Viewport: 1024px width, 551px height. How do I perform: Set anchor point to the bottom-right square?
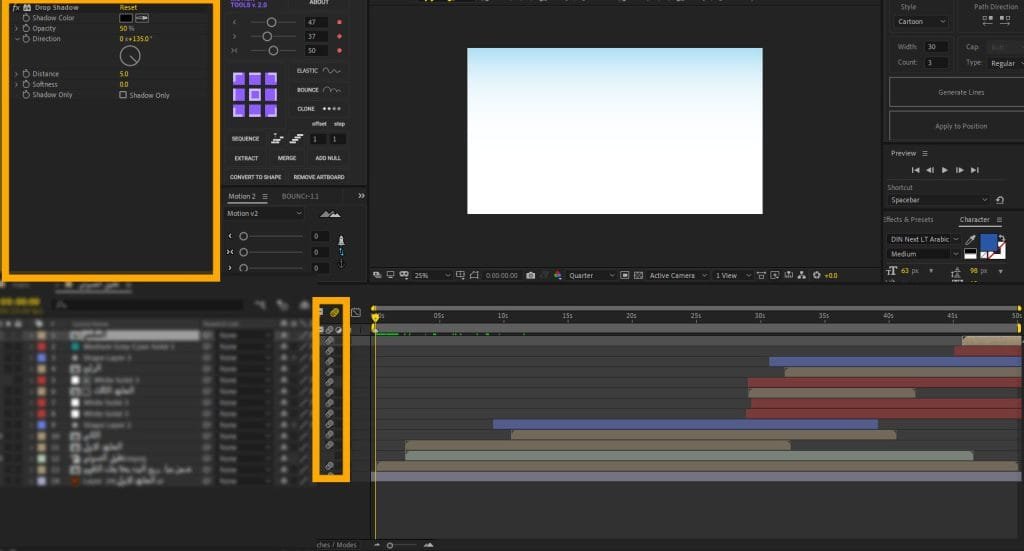[x=270, y=110]
